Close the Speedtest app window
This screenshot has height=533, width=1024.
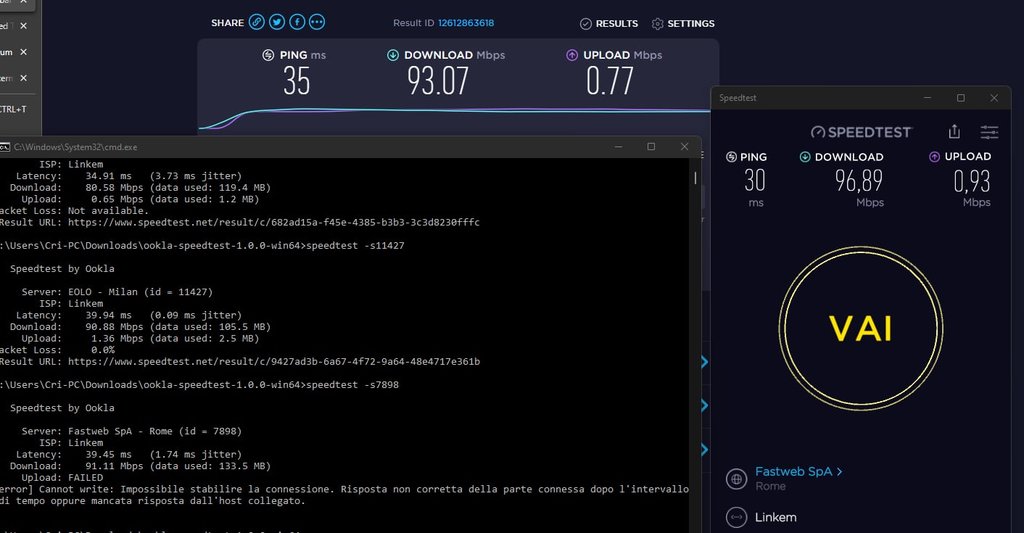(x=994, y=98)
